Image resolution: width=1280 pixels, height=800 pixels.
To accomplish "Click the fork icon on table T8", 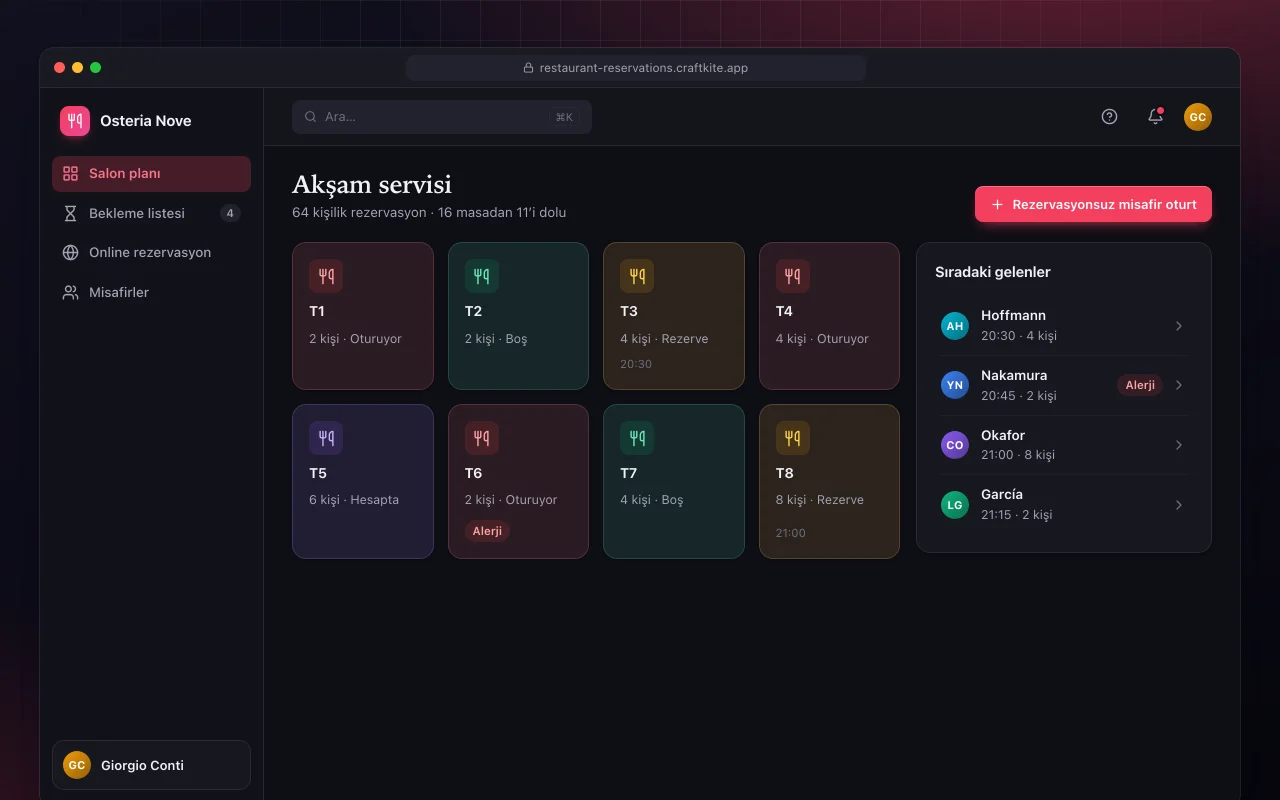I will point(793,438).
